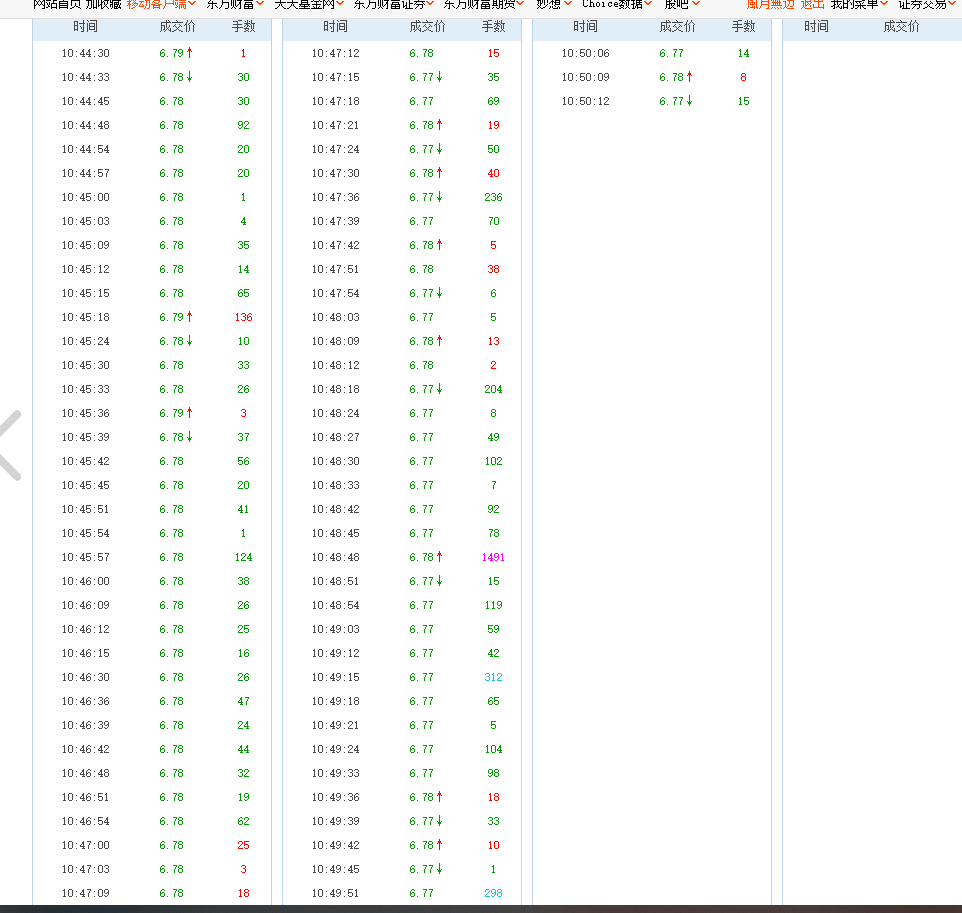Click the 10:47:36 time cell
The width and height of the screenshot is (962, 913).
(336, 197)
